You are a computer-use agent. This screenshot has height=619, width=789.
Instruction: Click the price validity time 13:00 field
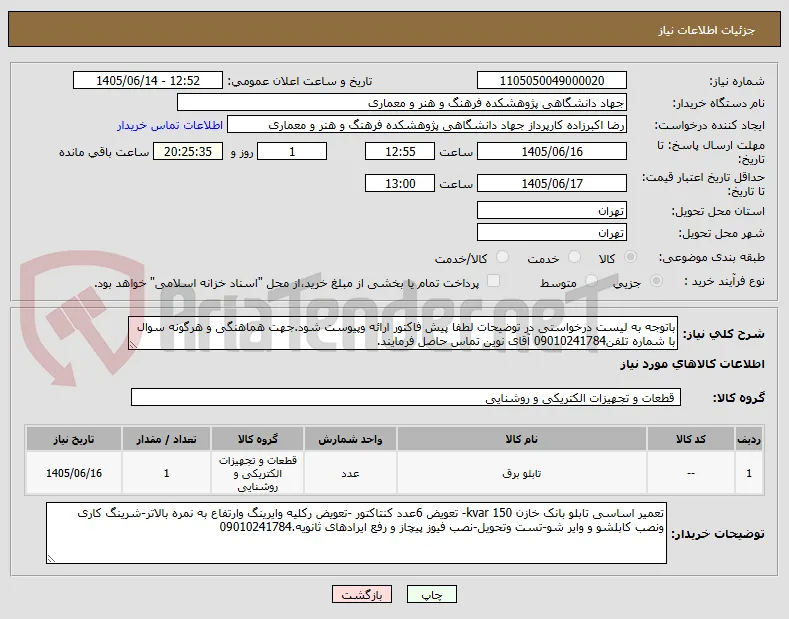tap(400, 184)
